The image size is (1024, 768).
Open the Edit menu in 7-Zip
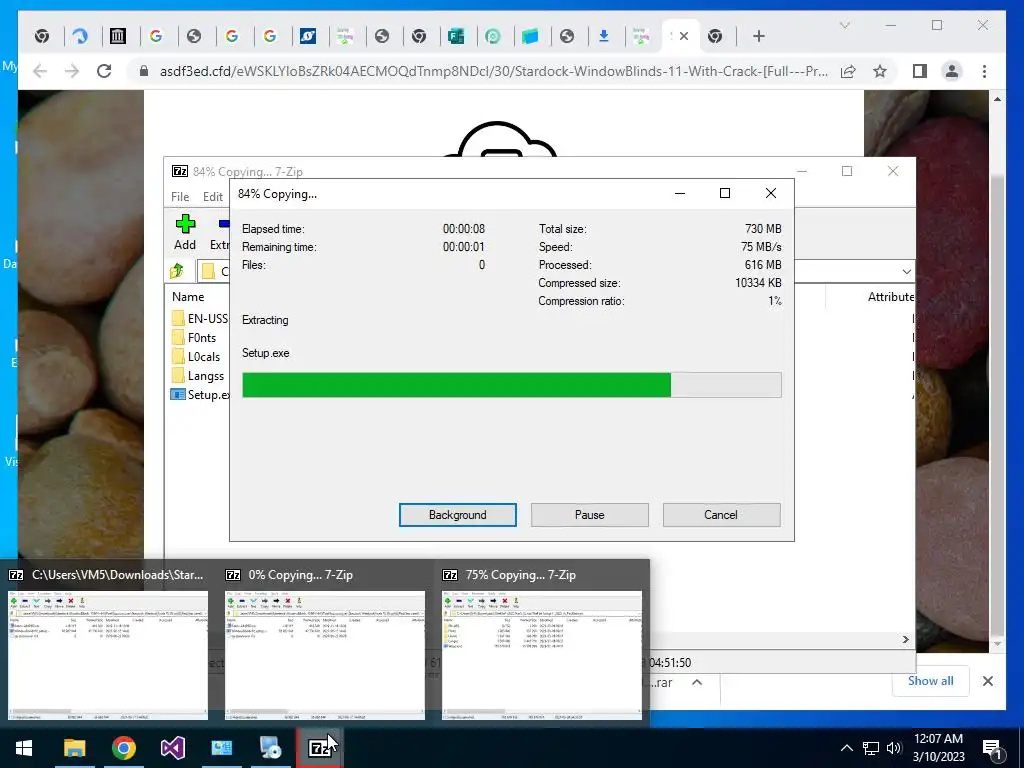tap(213, 197)
